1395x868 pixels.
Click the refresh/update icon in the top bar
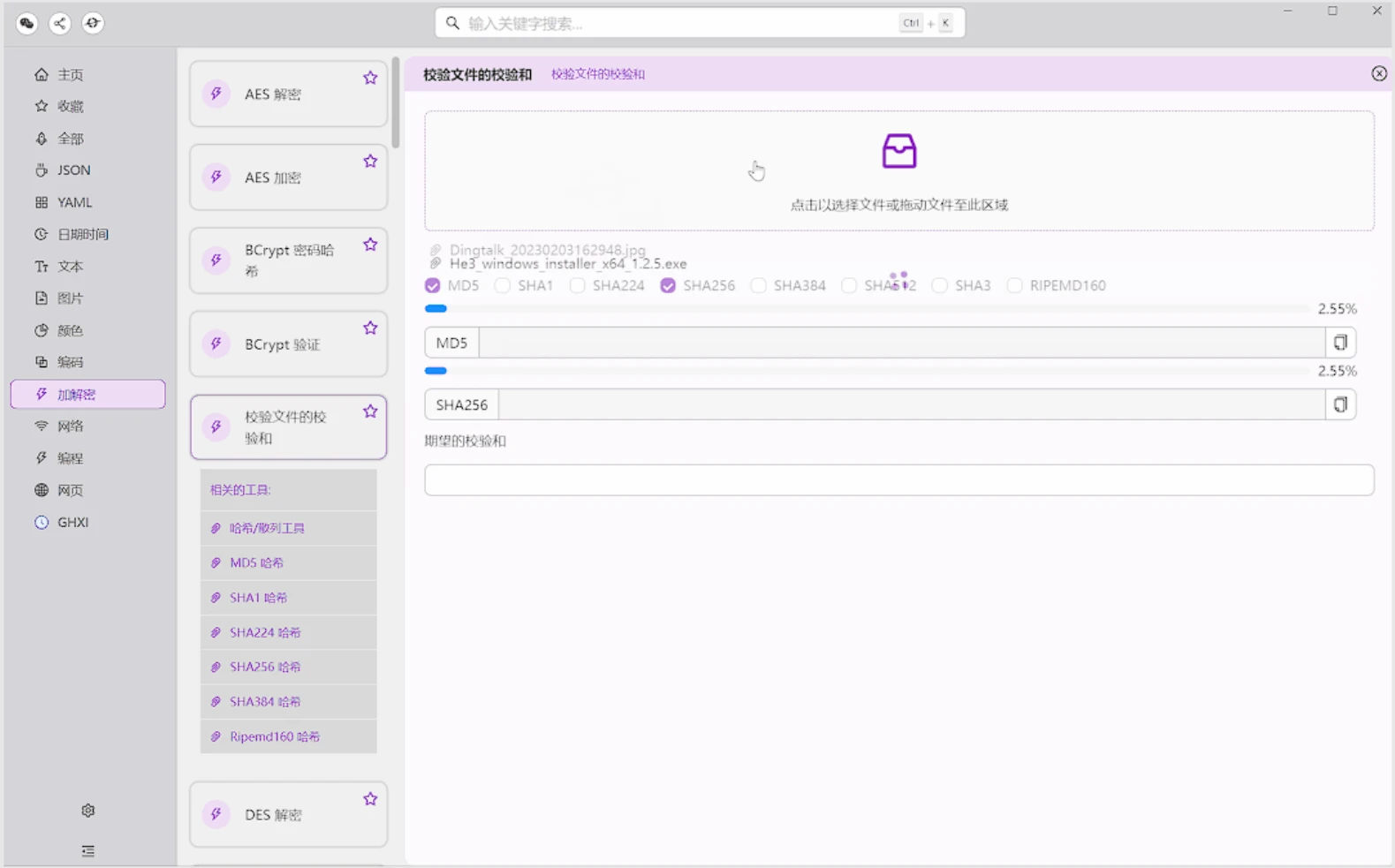point(92,23)
